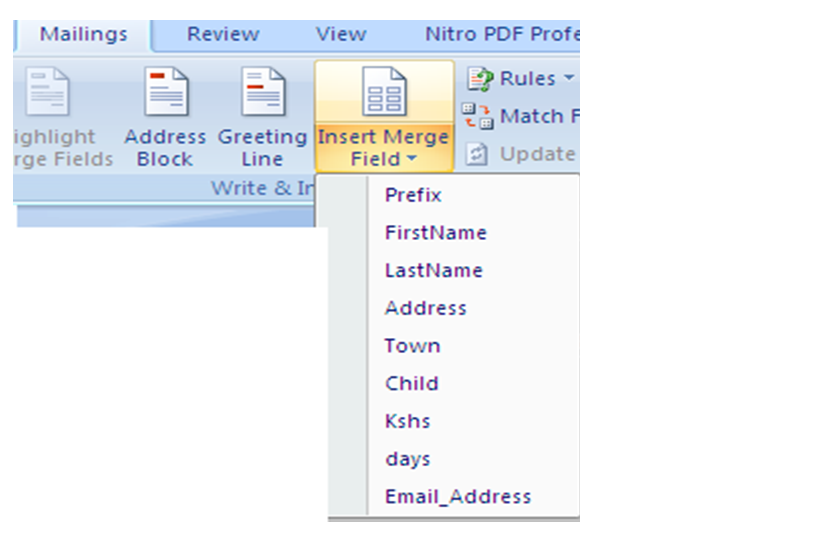This screenshot has width=839, height=539.
Task: Click the Rules icon
Action: pos(481,79)
